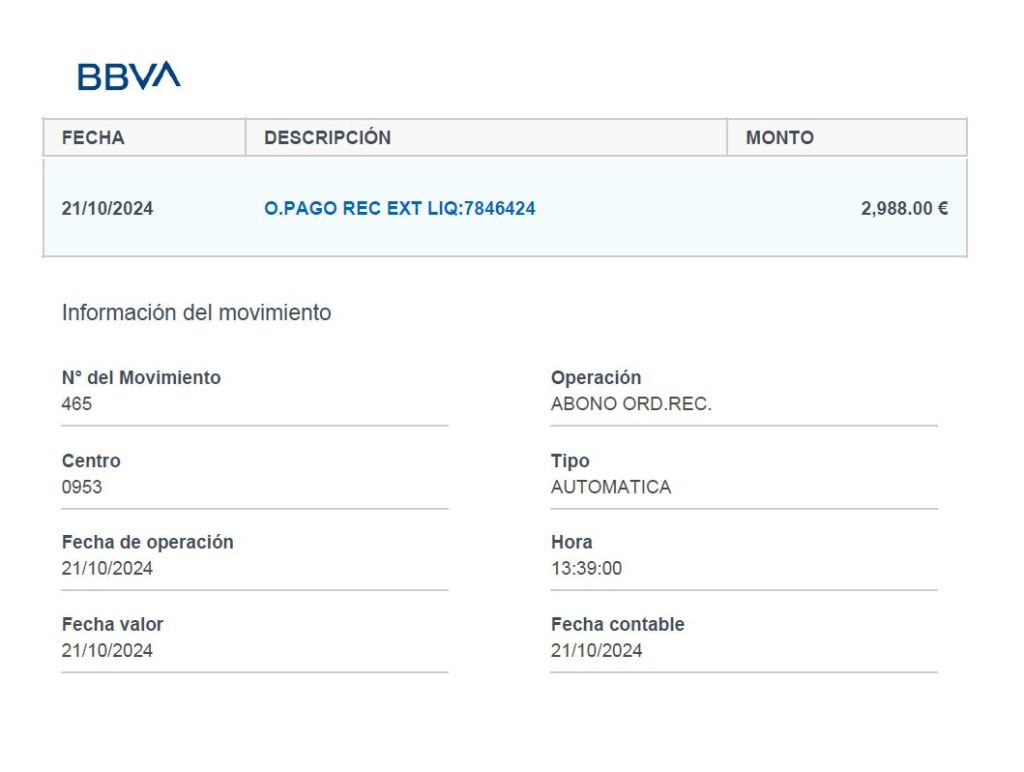
Task: Select the Fecha contable date value
Action: point(596,650)
